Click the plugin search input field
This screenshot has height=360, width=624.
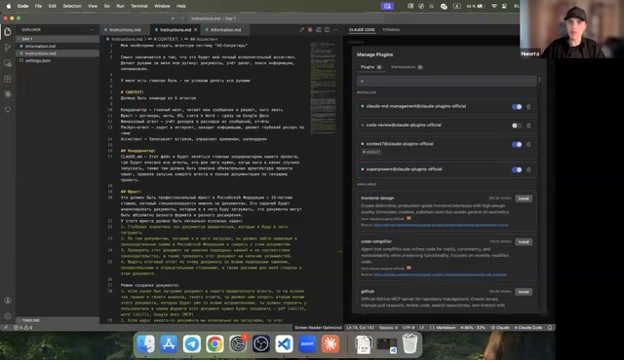[447, 81]
